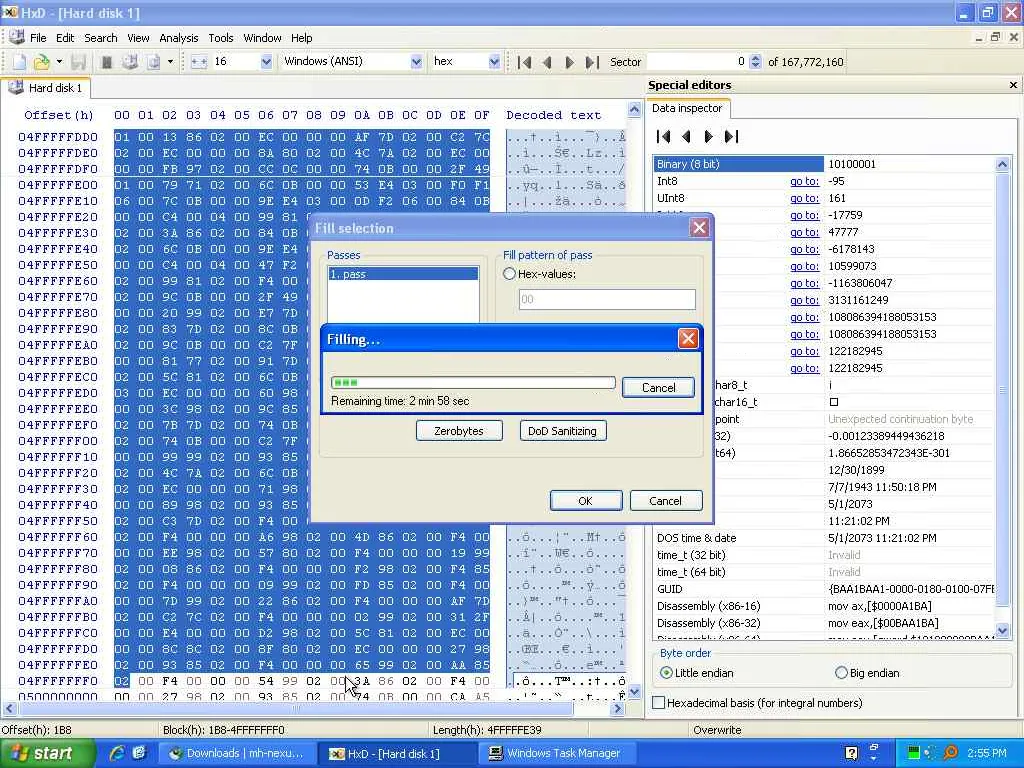Viewport: 1024px width, 768px height.
Task: Click the question mark tray icon
Action: tap(851, 754)
